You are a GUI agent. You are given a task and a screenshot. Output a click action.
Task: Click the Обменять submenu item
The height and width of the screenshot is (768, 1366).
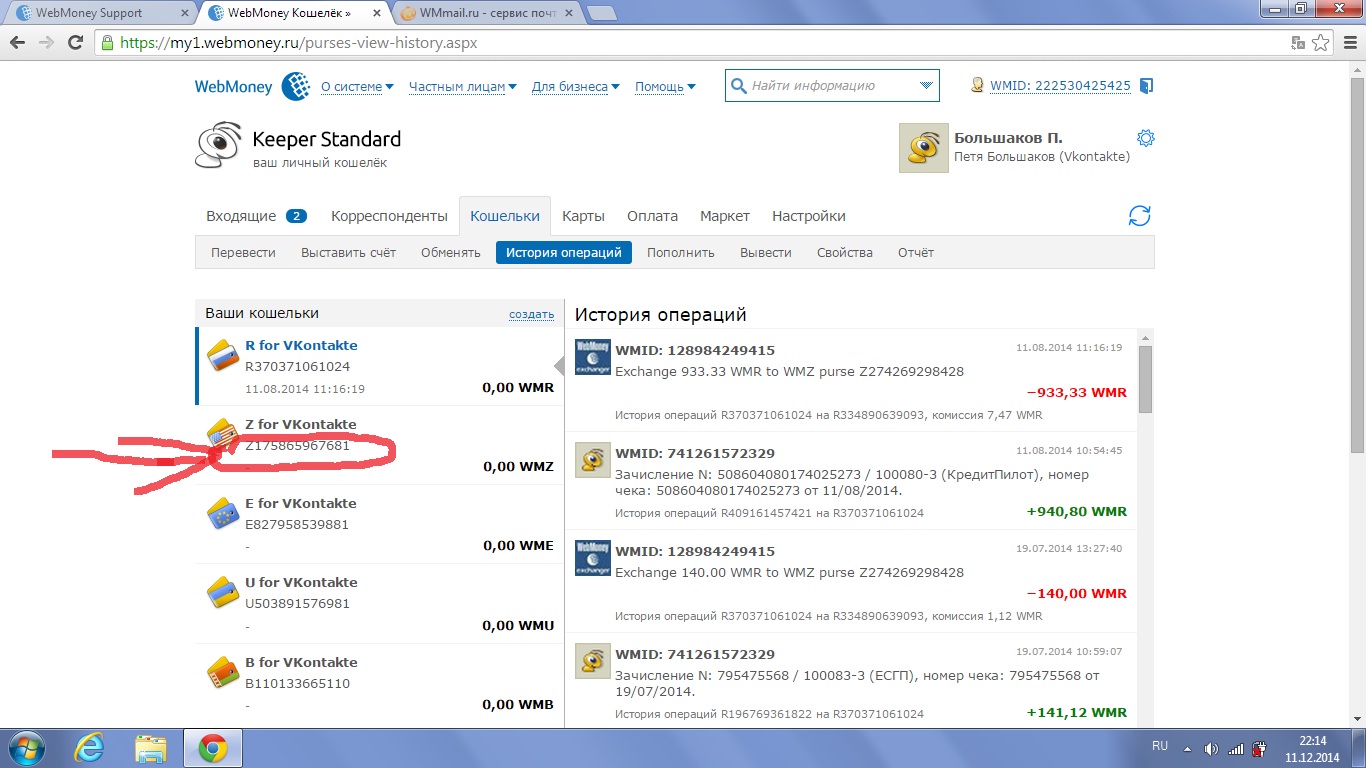[x=451, y=253]
